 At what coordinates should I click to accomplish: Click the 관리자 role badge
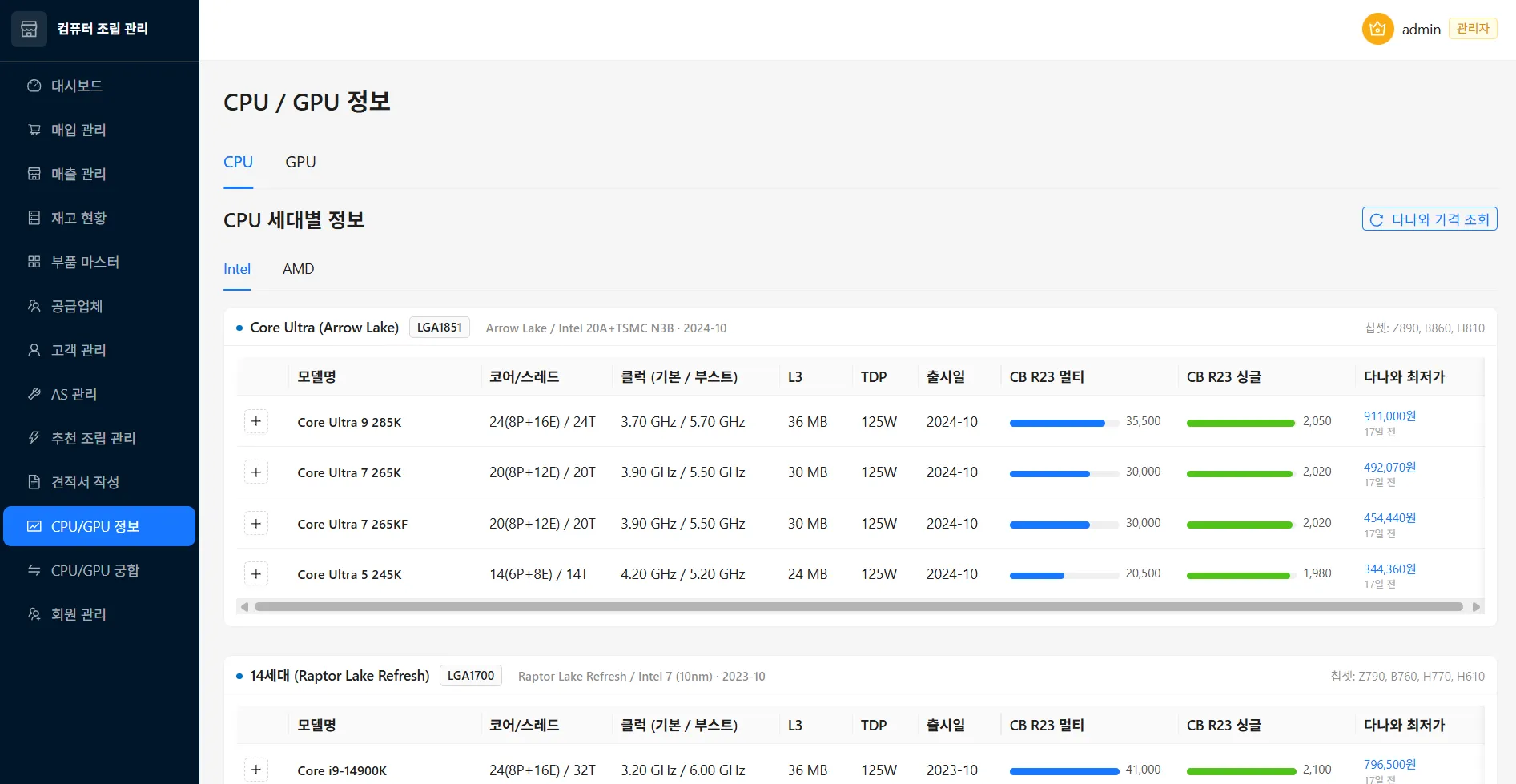pyautogui.click(x=1473, y=29)
